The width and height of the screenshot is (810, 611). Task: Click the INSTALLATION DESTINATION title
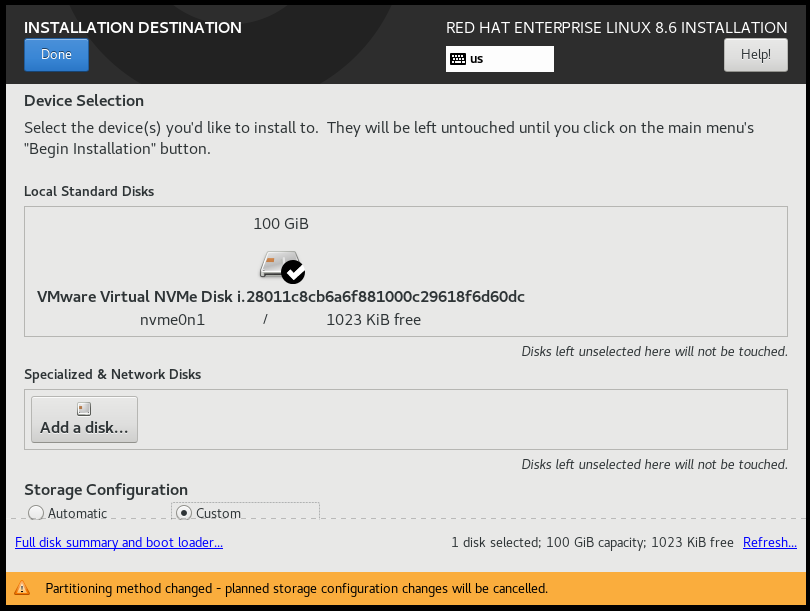click(x=133, y=27)
